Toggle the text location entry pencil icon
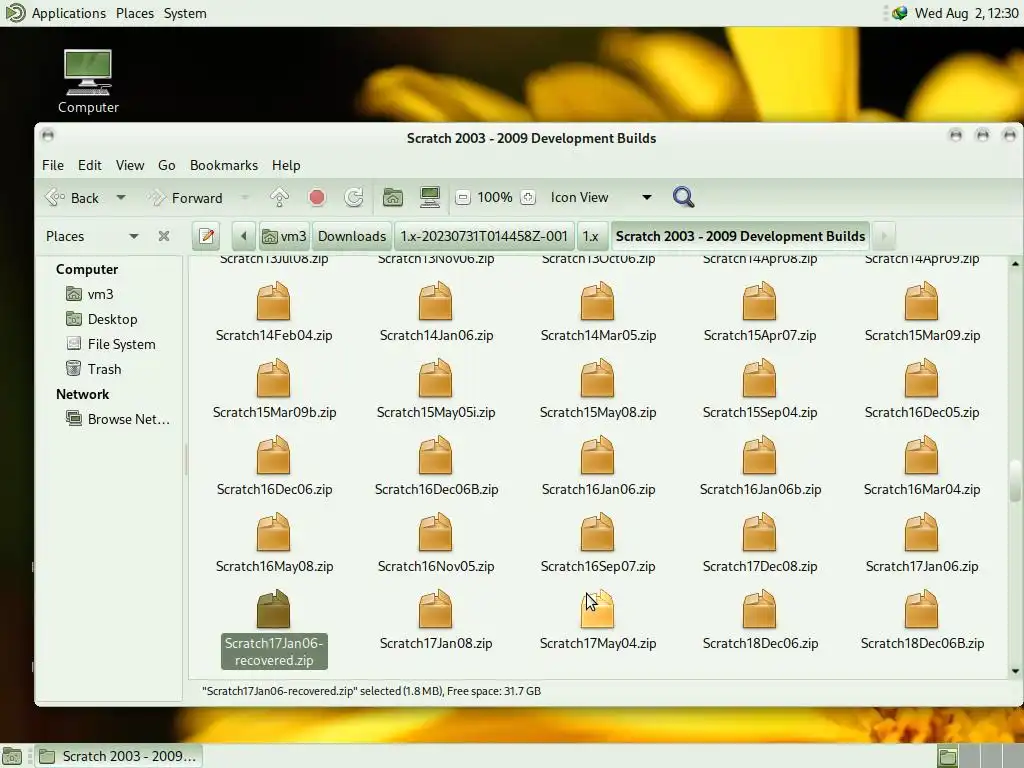 point(207,236)
